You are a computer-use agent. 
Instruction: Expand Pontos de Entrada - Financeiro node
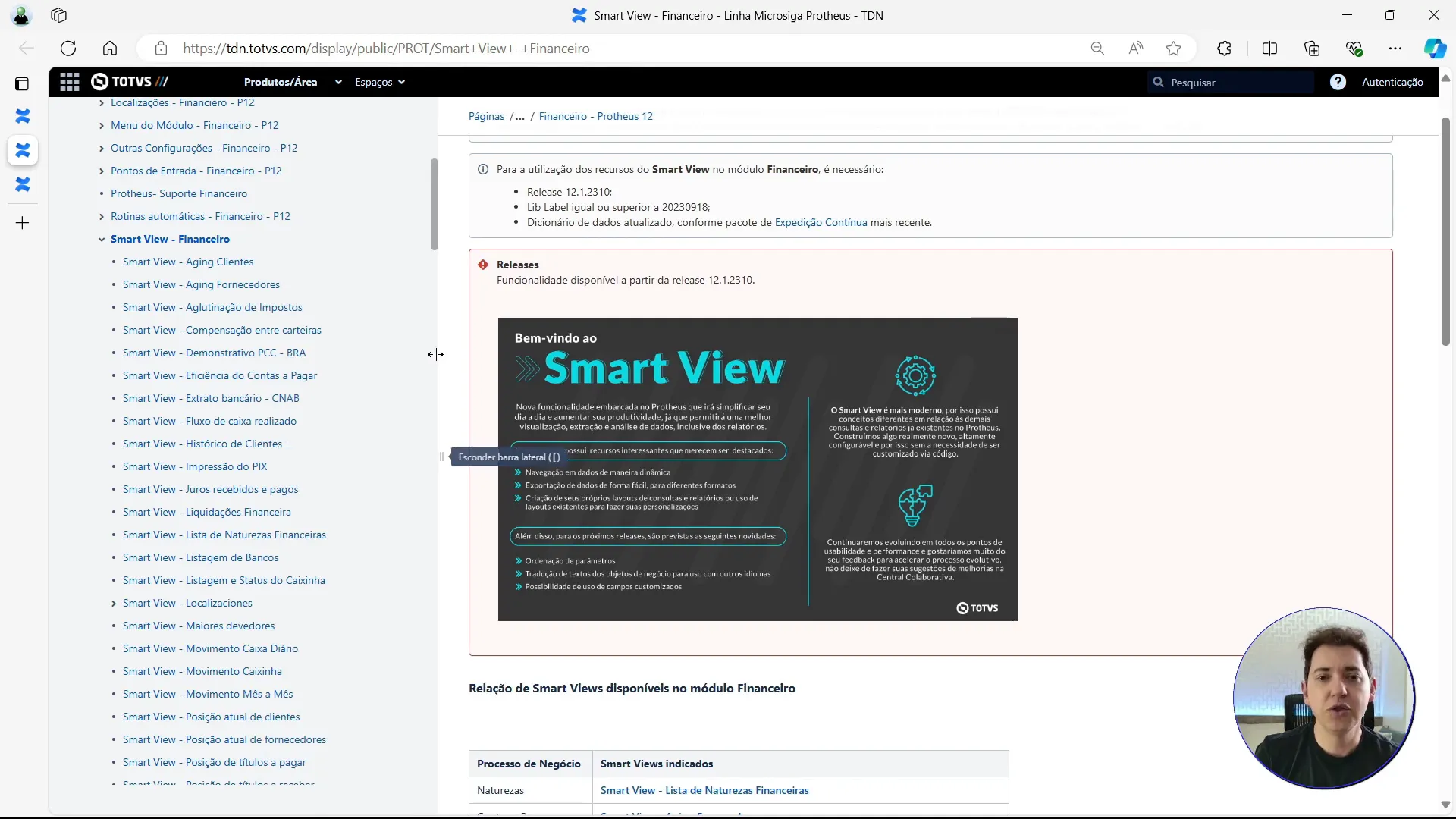pos(102,171)
